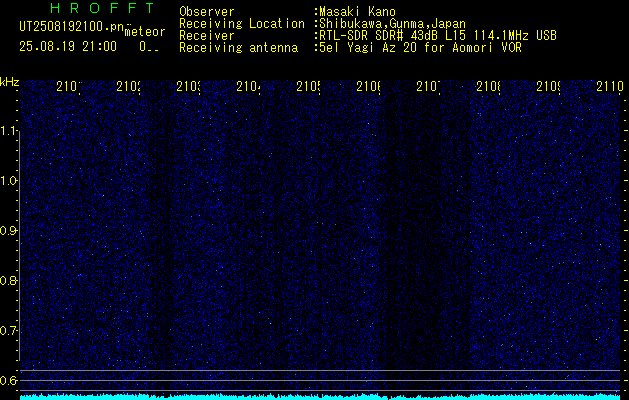
Task: Click the 0.7 kHz axis label
Action: point(9,330)
